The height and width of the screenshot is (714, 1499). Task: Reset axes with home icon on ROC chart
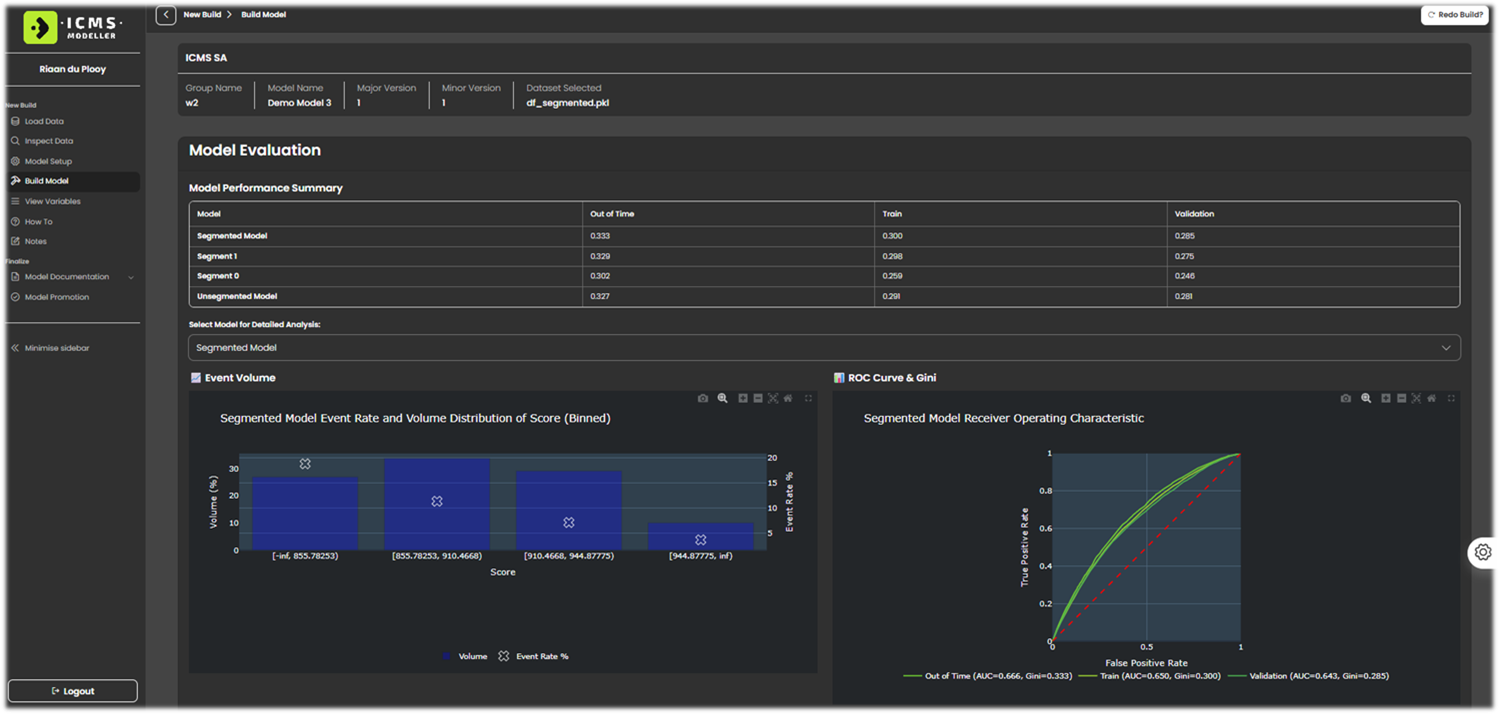(x=1430, y=398)
